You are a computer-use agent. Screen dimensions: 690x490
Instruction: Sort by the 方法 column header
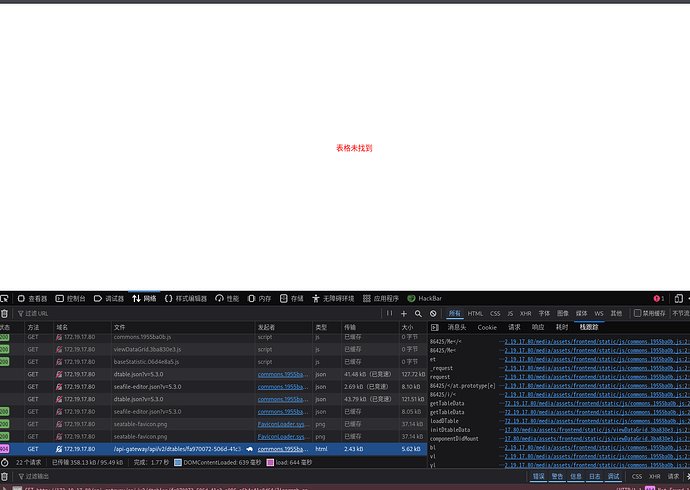39,327
